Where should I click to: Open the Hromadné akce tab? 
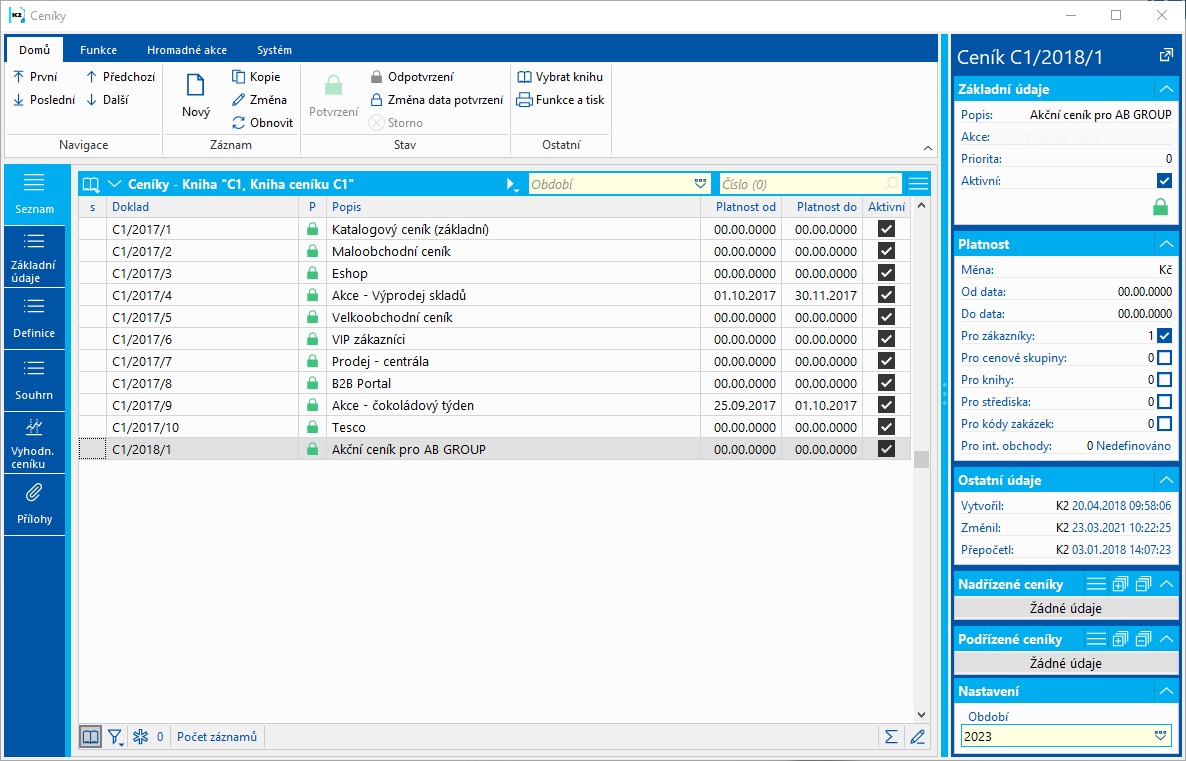point(187,50)
